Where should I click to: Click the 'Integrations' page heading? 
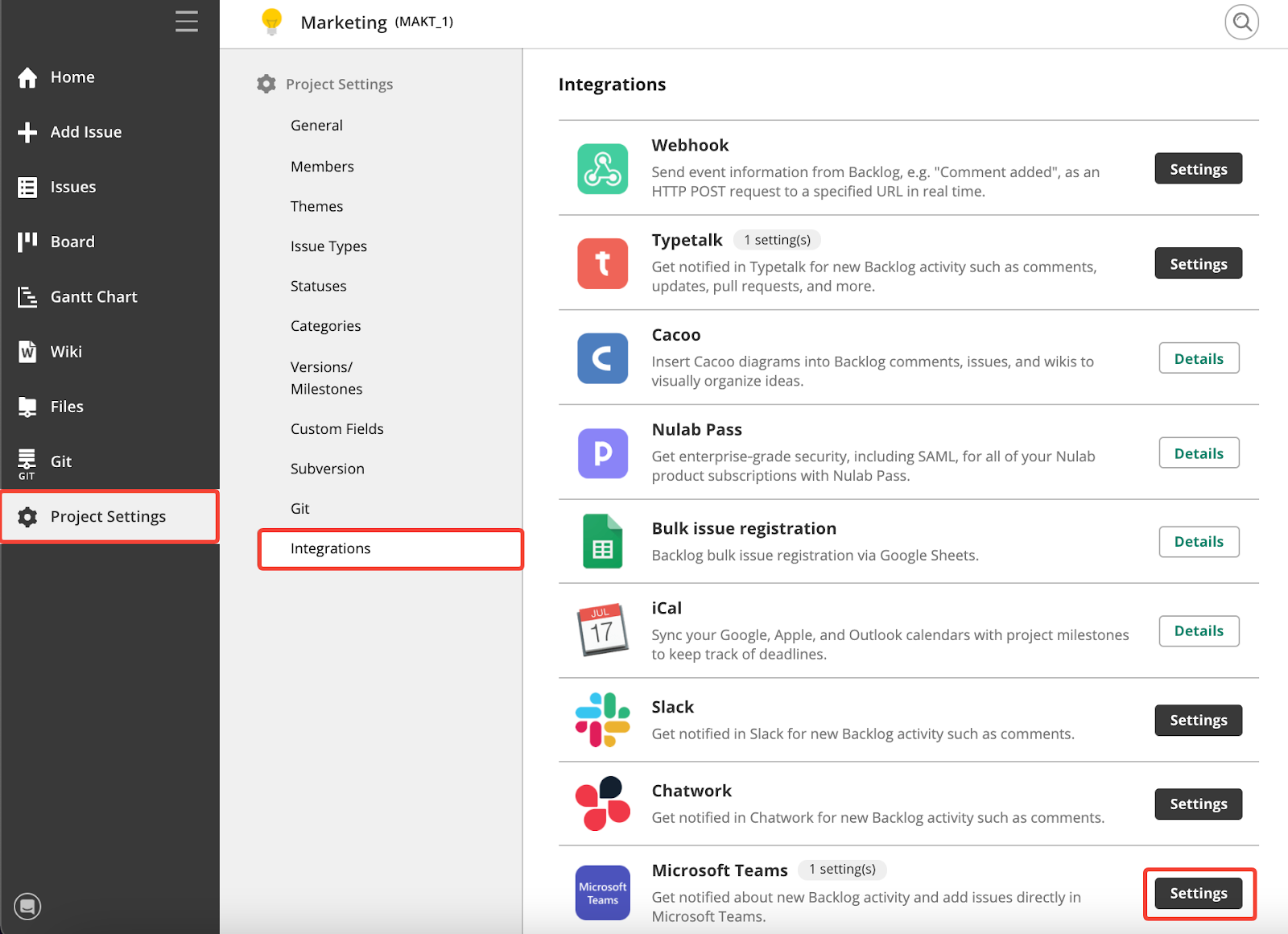click(x=612, y=85)
